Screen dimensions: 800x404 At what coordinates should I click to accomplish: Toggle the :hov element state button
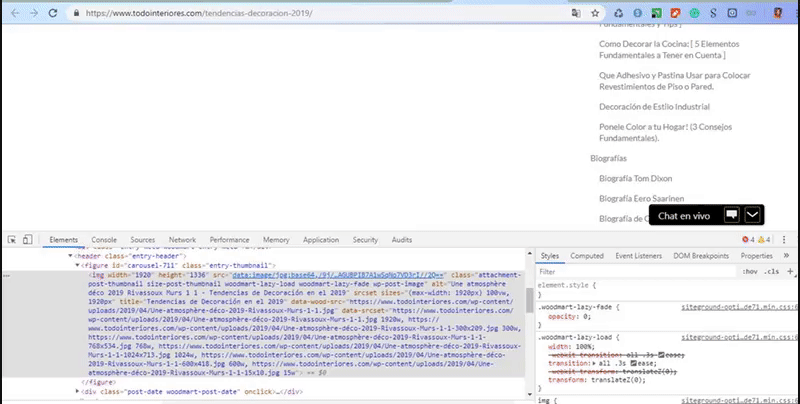point(750,271)
